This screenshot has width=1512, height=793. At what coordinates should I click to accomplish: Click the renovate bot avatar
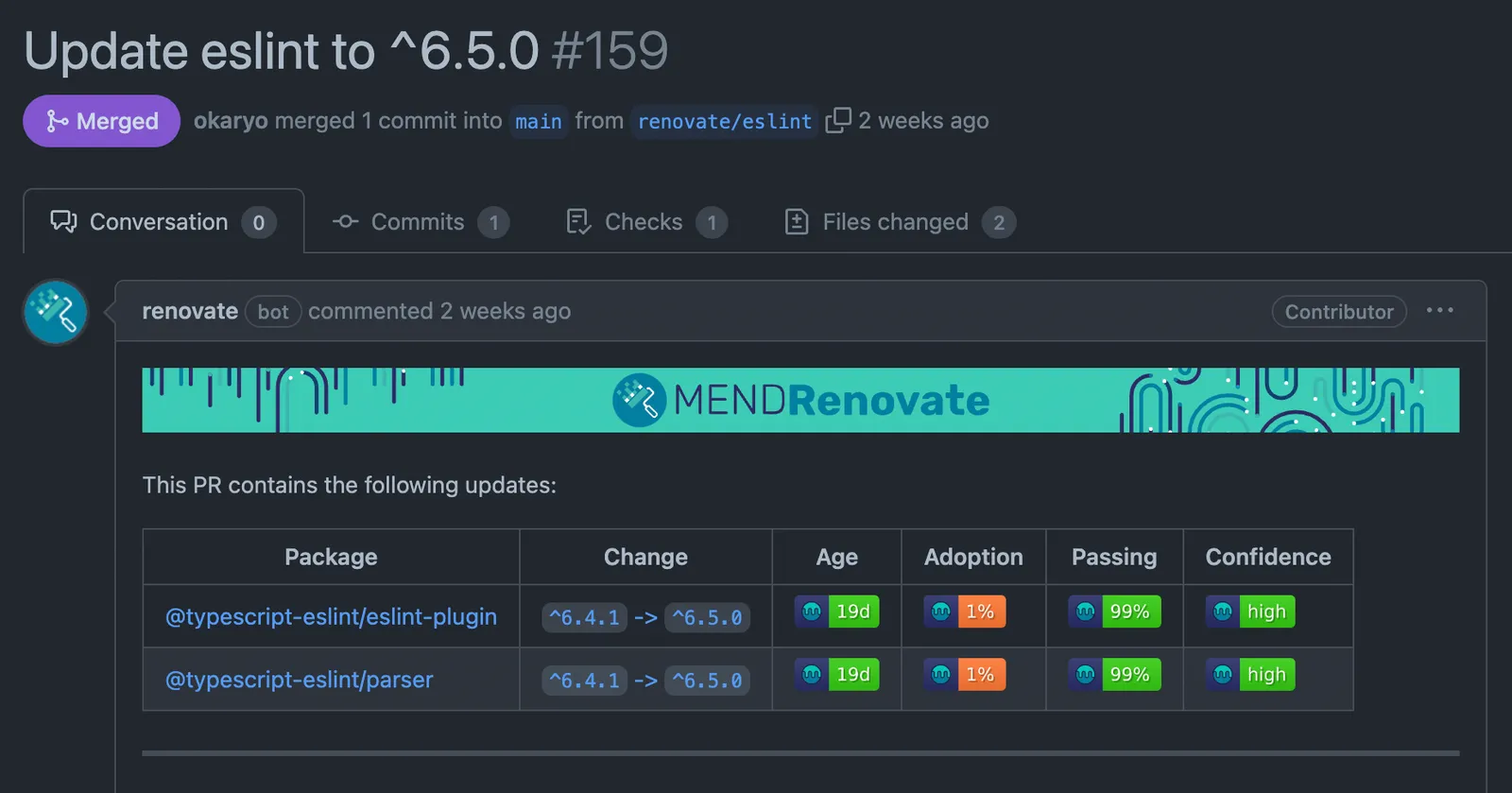pos(56,312)
